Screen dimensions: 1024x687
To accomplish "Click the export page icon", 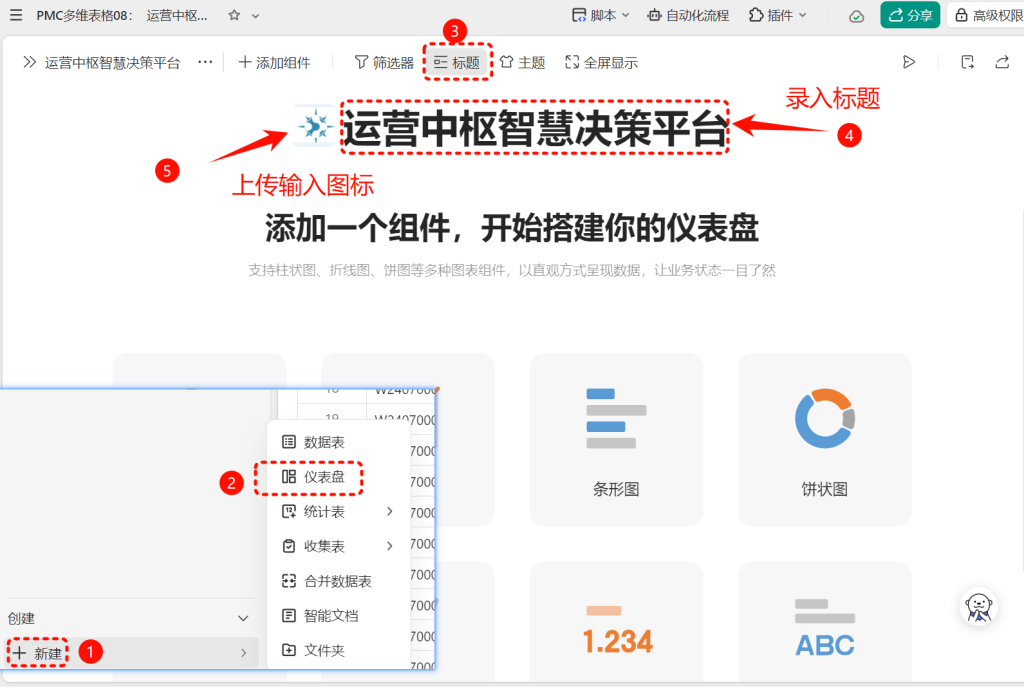I will pyautogui.click(x=967, y=62).
